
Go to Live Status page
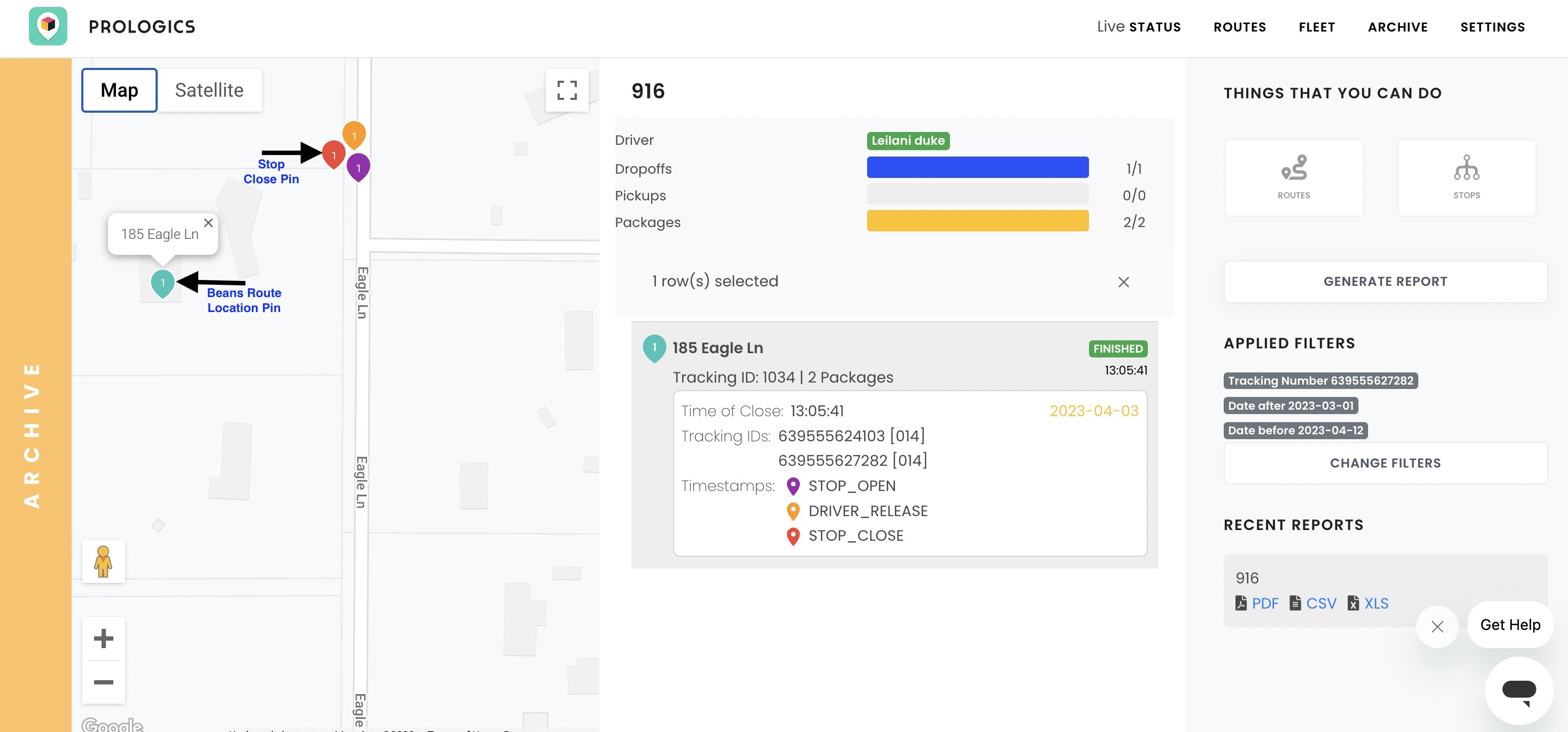[x=1138, y=27]
